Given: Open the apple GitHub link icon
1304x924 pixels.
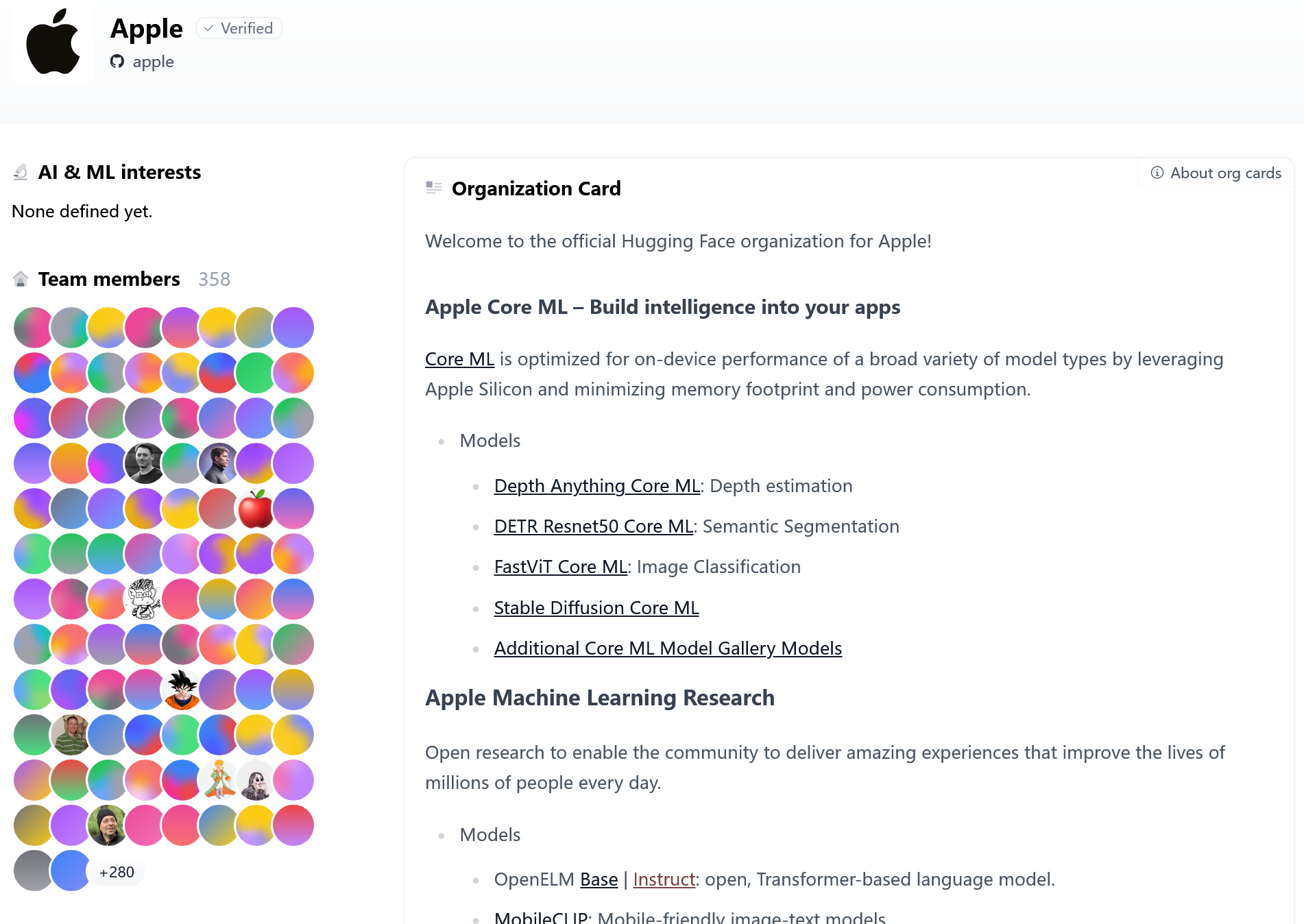Looking at the screenshot, I should click(117, 62).
